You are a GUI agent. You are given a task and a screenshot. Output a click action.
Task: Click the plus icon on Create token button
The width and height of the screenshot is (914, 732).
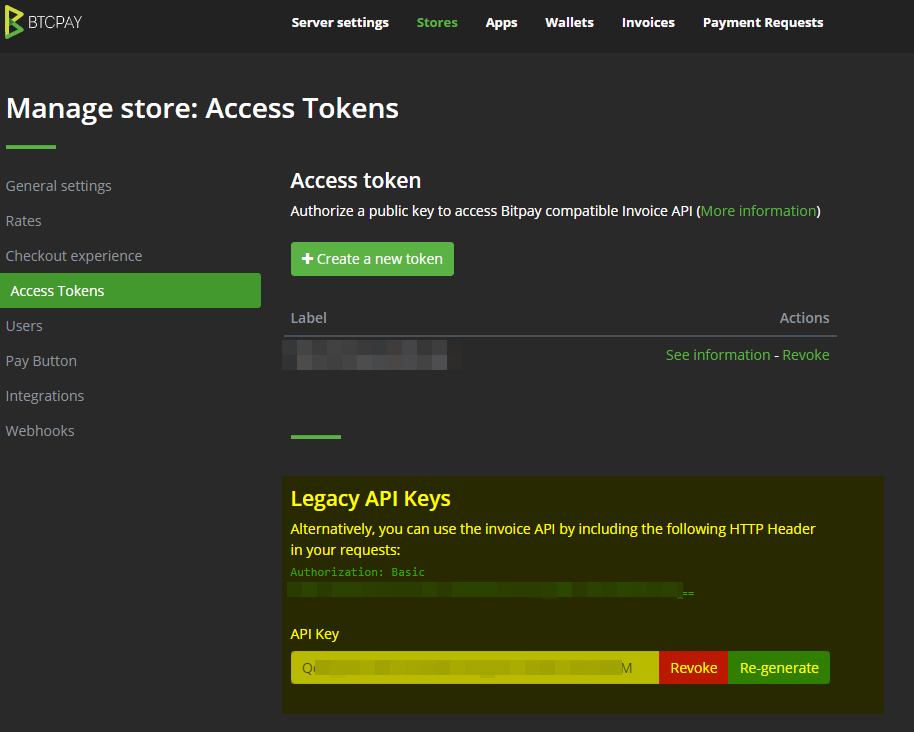pos(306,258)
